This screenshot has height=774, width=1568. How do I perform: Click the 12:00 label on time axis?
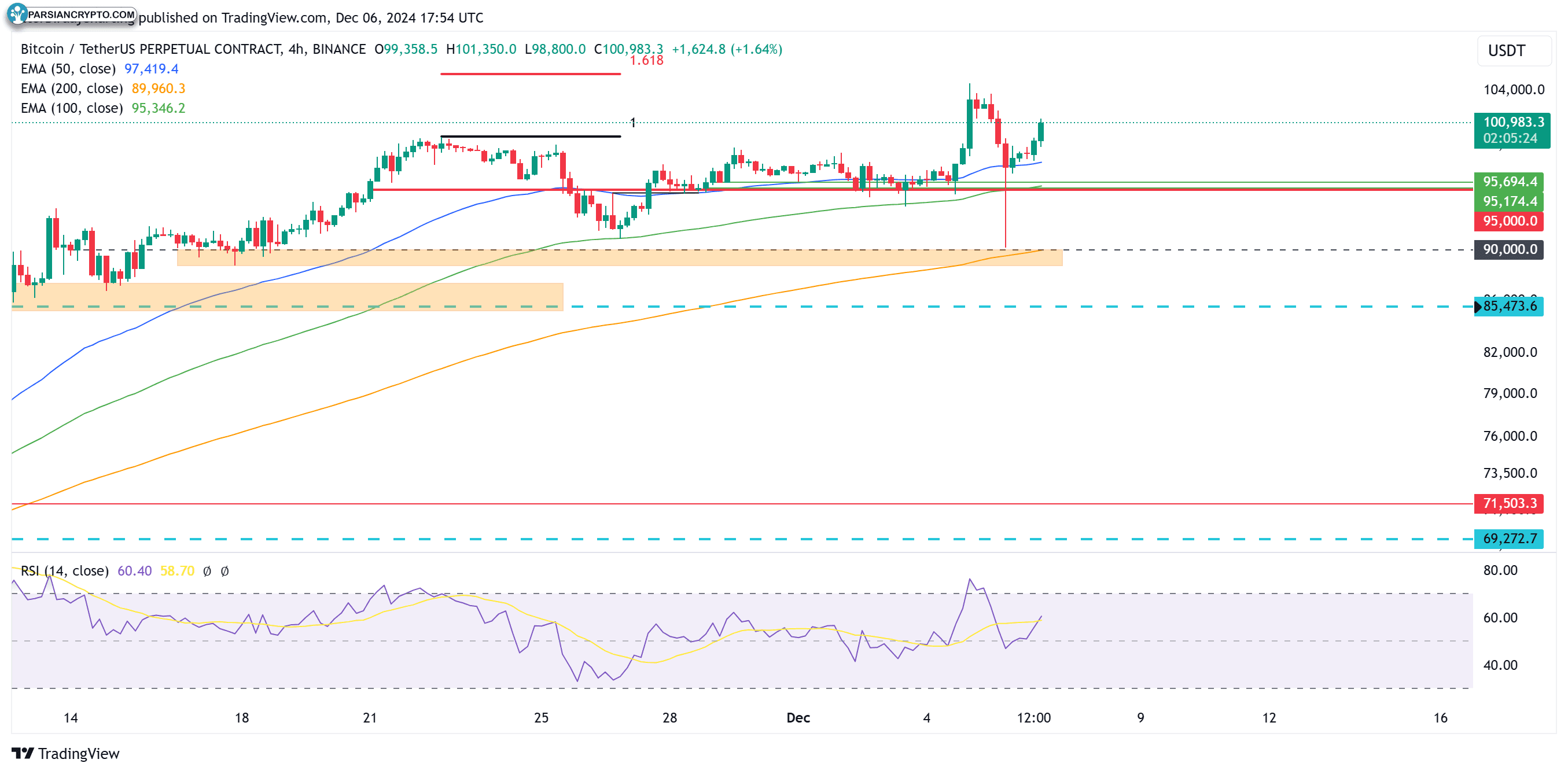(1033, 717)
